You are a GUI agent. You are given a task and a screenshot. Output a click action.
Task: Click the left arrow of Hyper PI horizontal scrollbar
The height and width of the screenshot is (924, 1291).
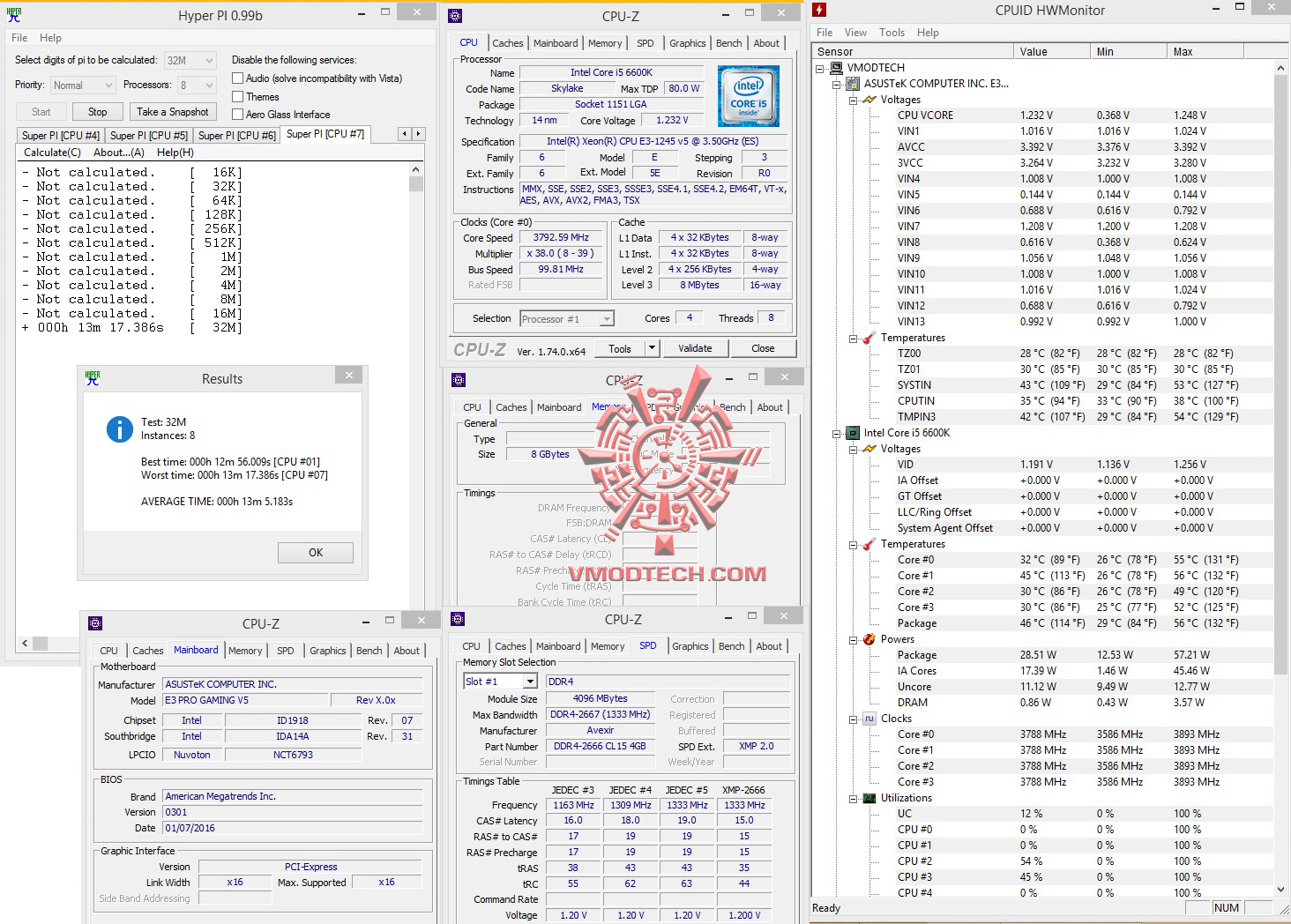pos(24,644)
